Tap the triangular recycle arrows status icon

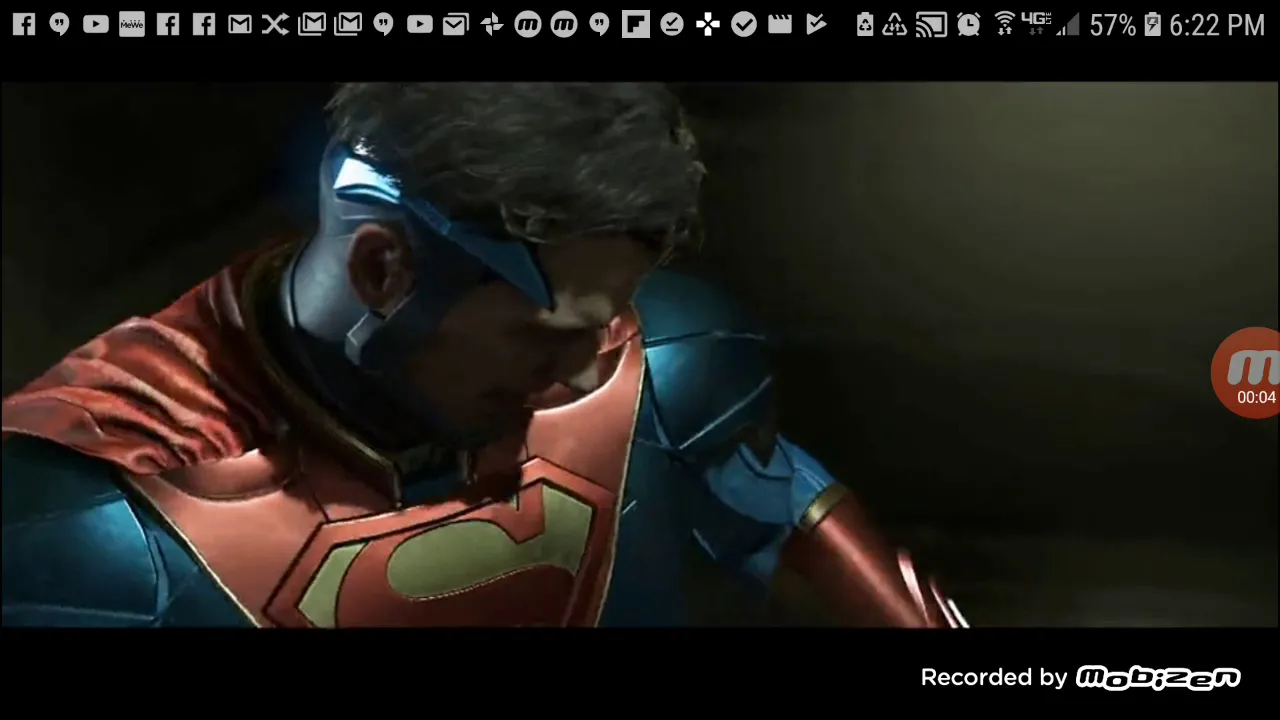point(895,24)
